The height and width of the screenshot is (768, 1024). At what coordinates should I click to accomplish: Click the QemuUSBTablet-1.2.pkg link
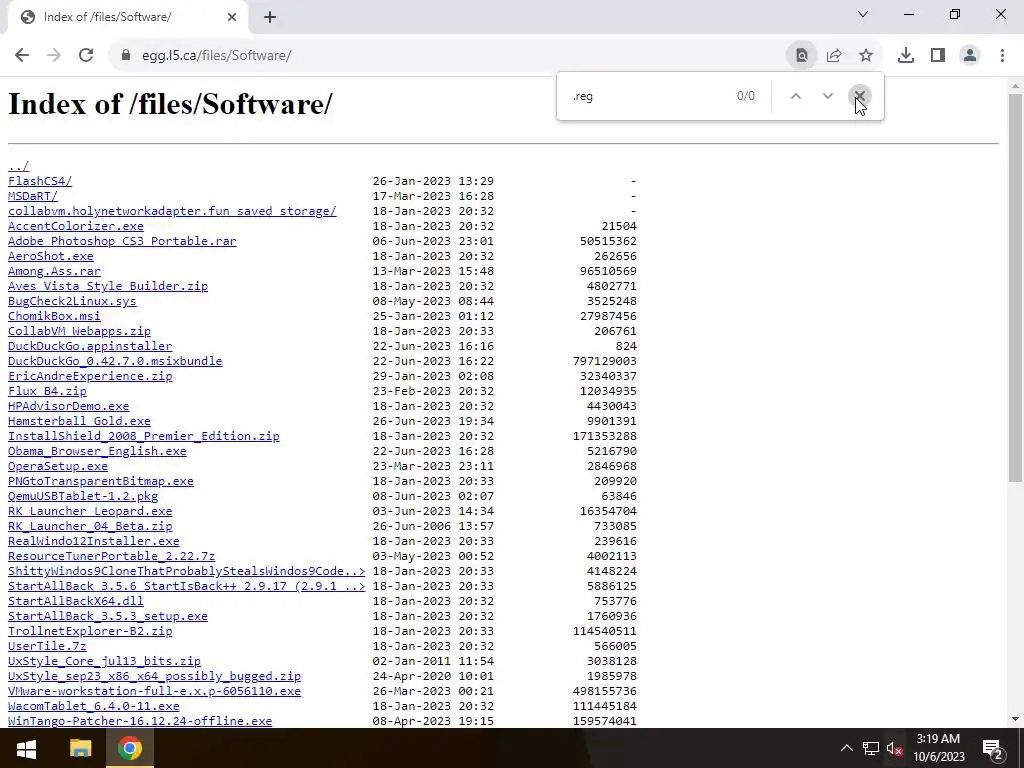tap(83, 496)
